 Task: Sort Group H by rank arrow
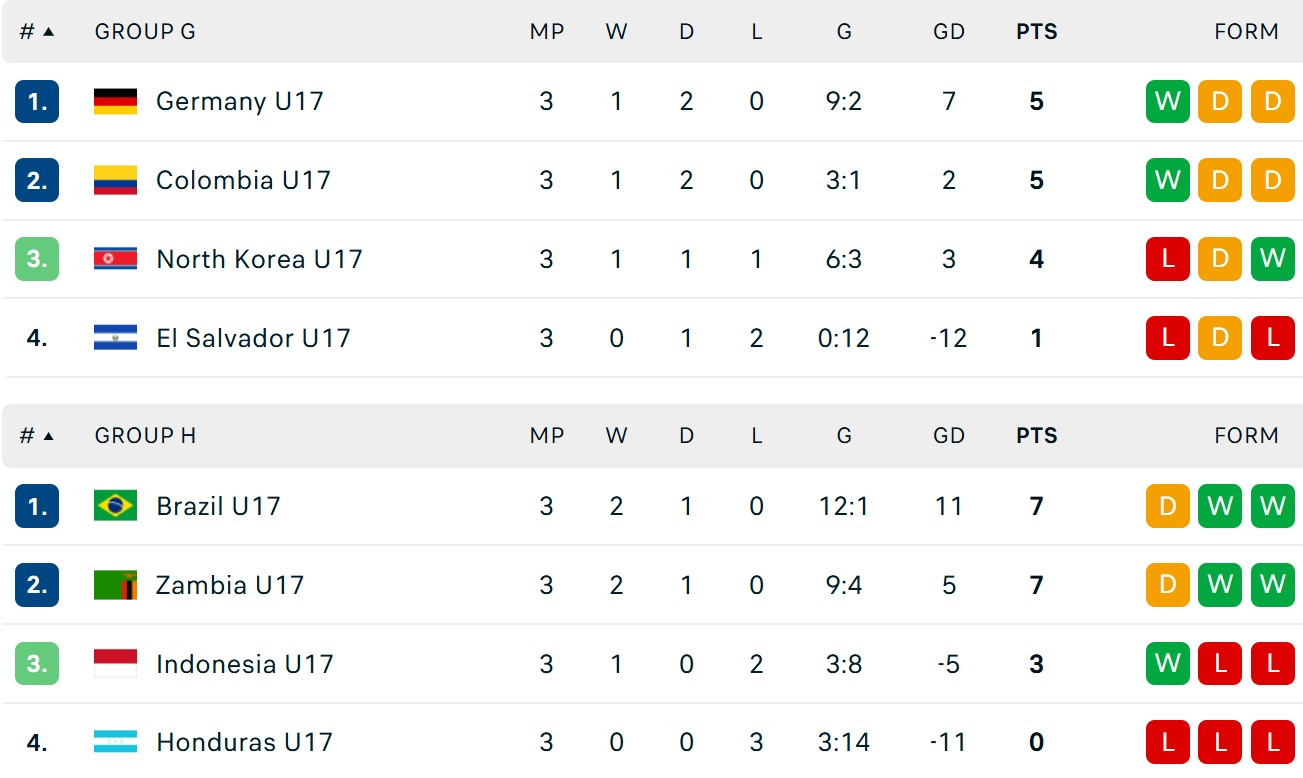[x=48, y=436]
